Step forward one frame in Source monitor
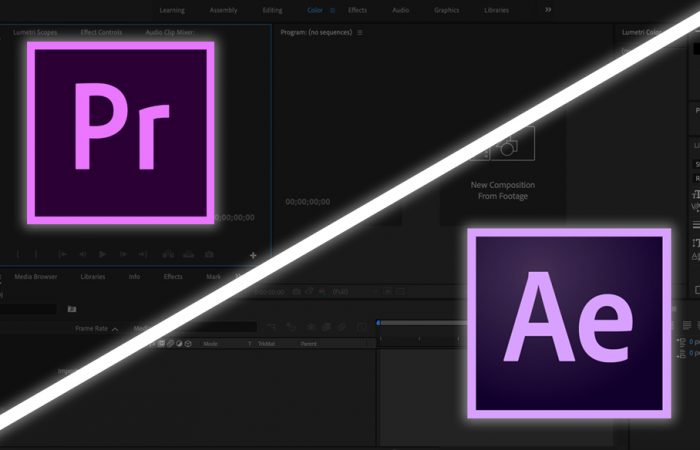This screenshot has height=450, width=700. tap(123, 254)
